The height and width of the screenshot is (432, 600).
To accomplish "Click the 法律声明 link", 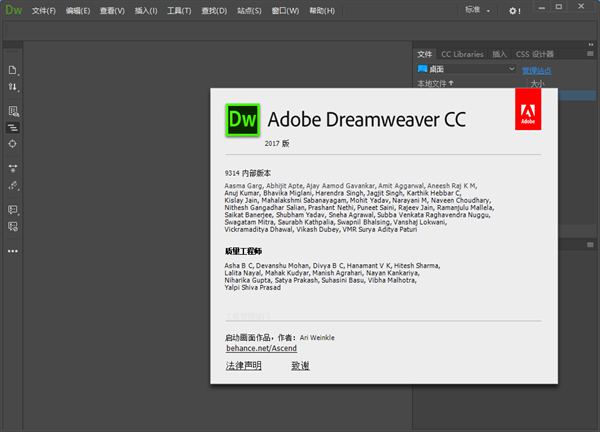I will (x=243, y=366).
